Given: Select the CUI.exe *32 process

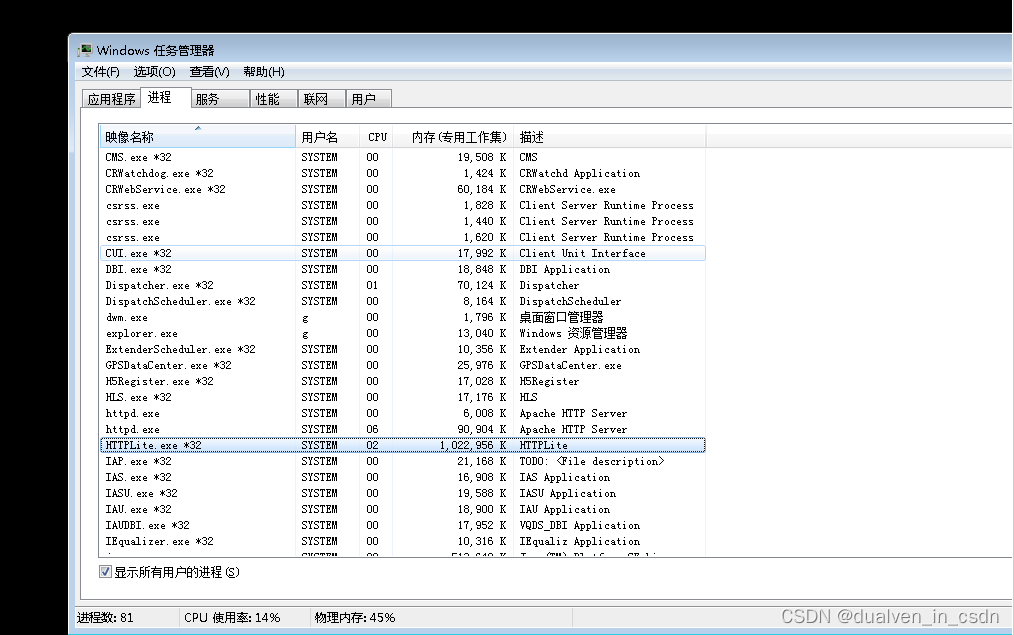Looking at the screenshot, I should click(x=402, y=253).
